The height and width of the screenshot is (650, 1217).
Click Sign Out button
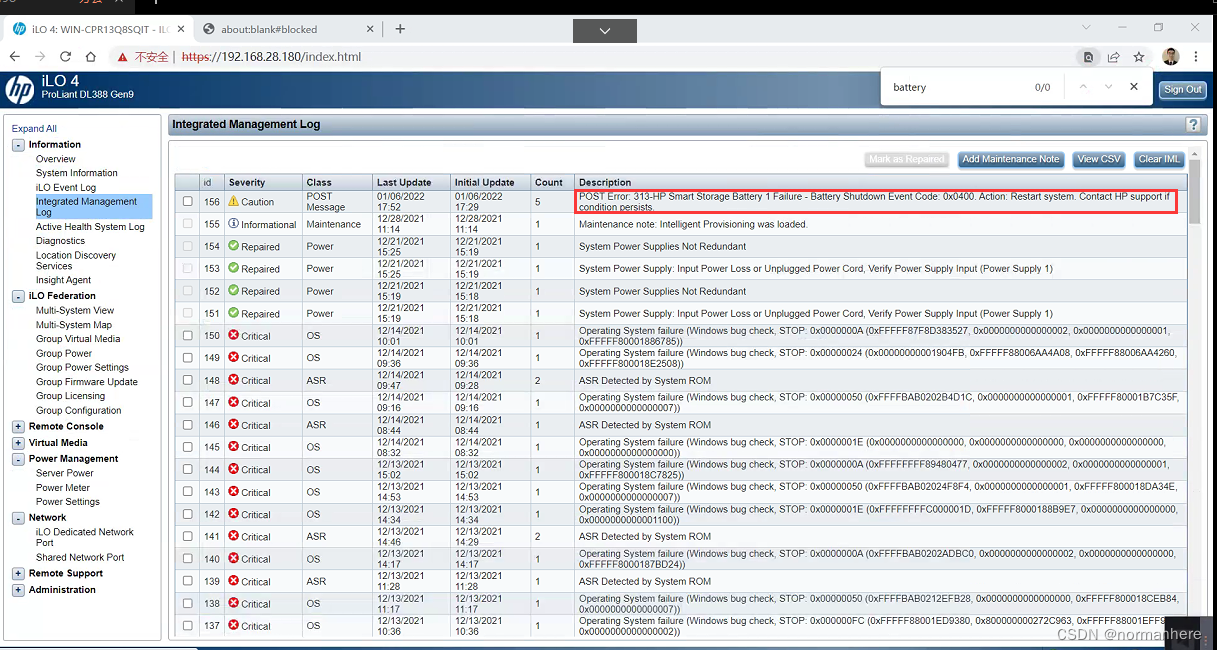click(x=1182, y=90)
